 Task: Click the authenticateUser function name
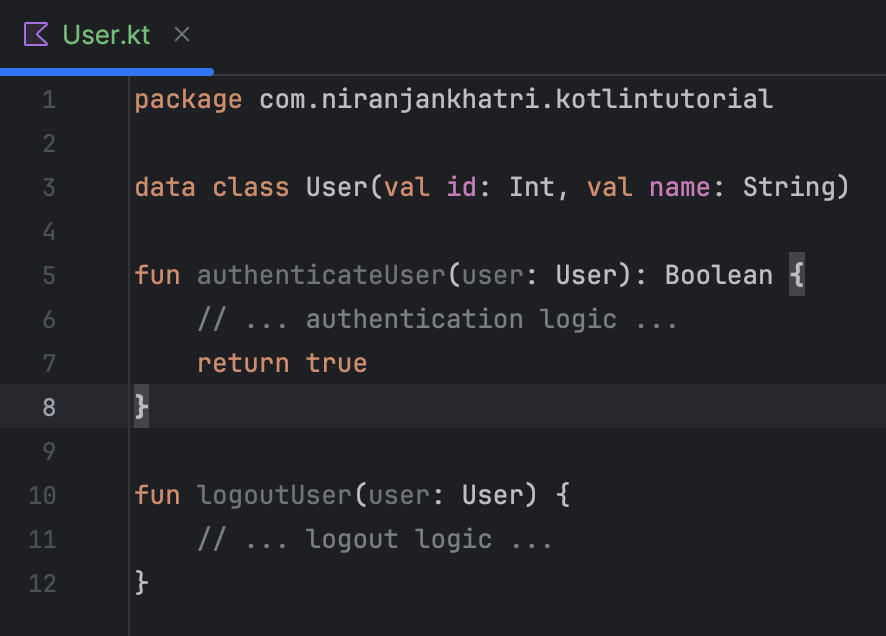point(320,275)
